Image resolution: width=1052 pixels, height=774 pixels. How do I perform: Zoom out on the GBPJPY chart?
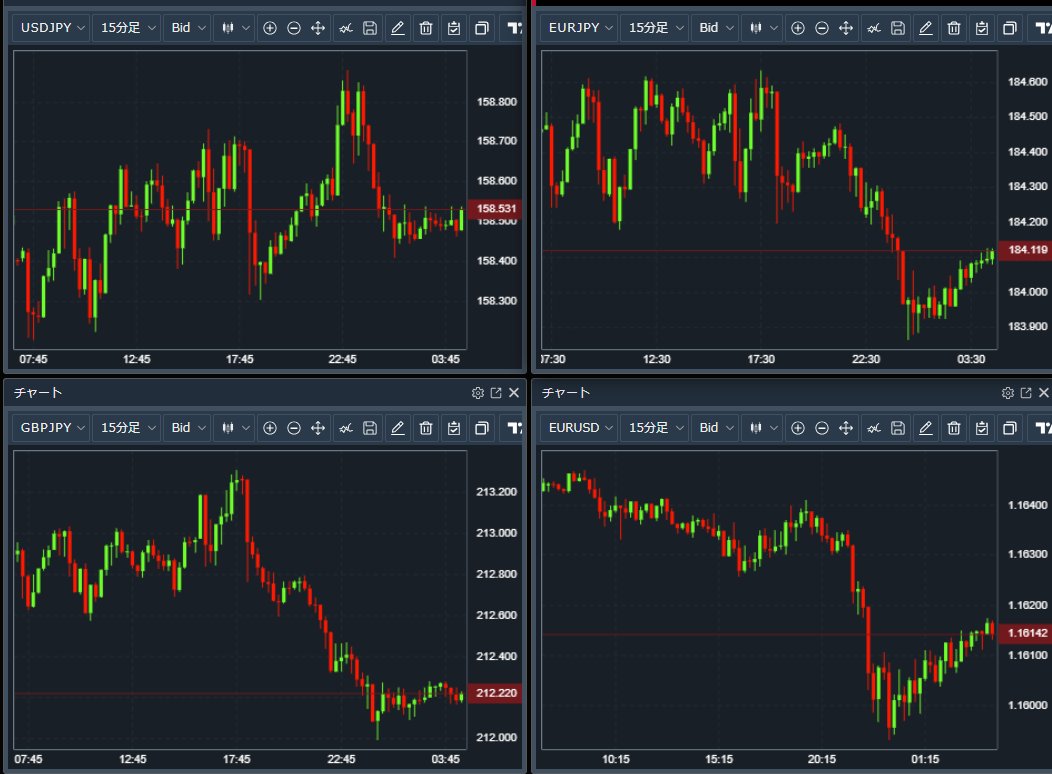(294, 428)
